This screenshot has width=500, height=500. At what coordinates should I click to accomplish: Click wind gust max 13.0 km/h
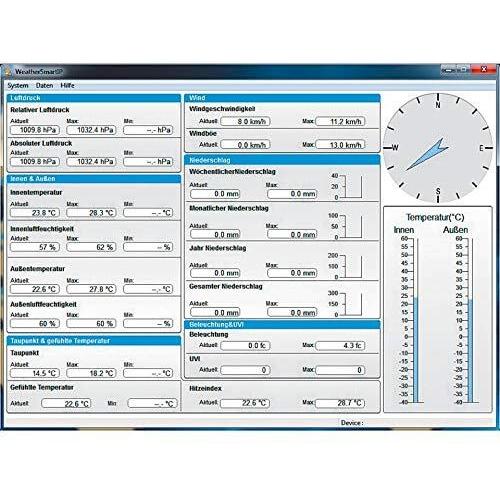340,145
